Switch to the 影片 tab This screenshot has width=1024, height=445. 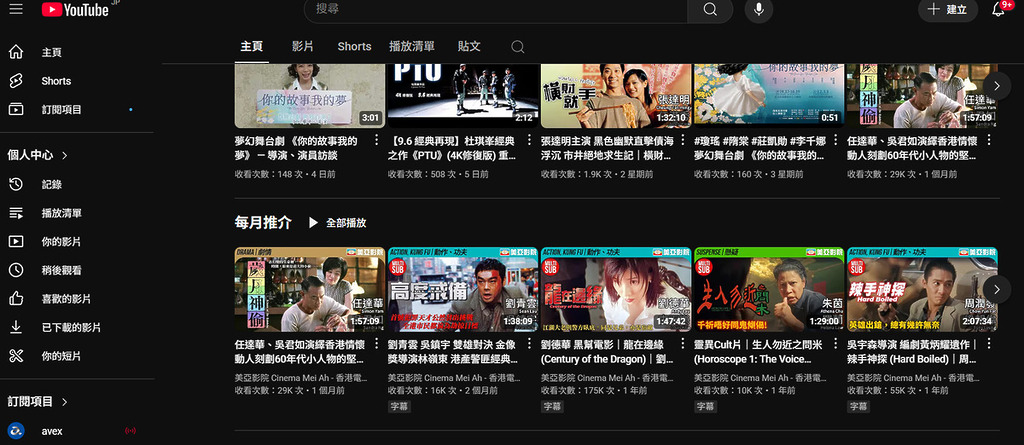tap(302, 46)
